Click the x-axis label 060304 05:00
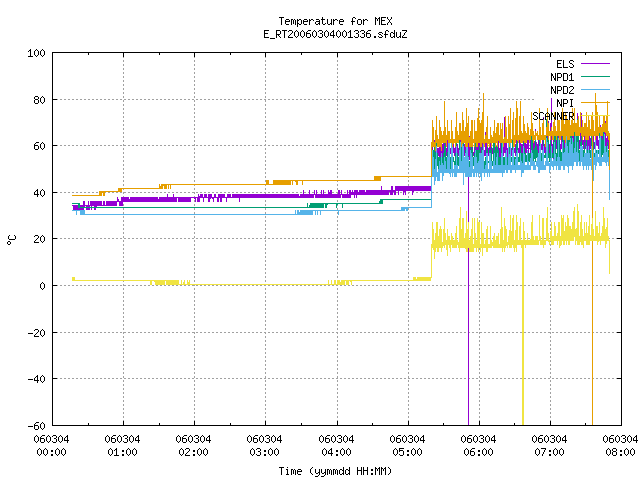Image resolution: width=640 pixels, height=480 pixels. tap(407, 446)
